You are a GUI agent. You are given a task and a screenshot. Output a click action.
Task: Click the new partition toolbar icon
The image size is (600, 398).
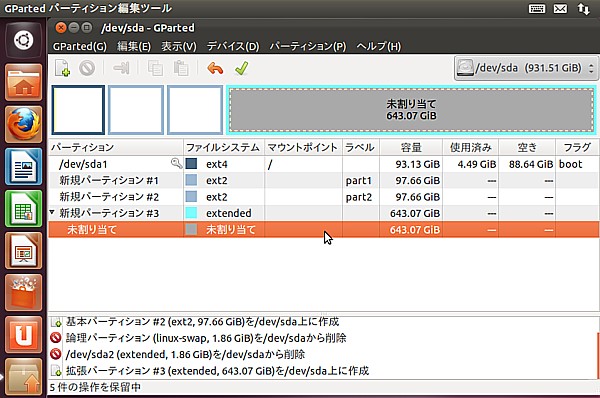(x=62, y=68)
